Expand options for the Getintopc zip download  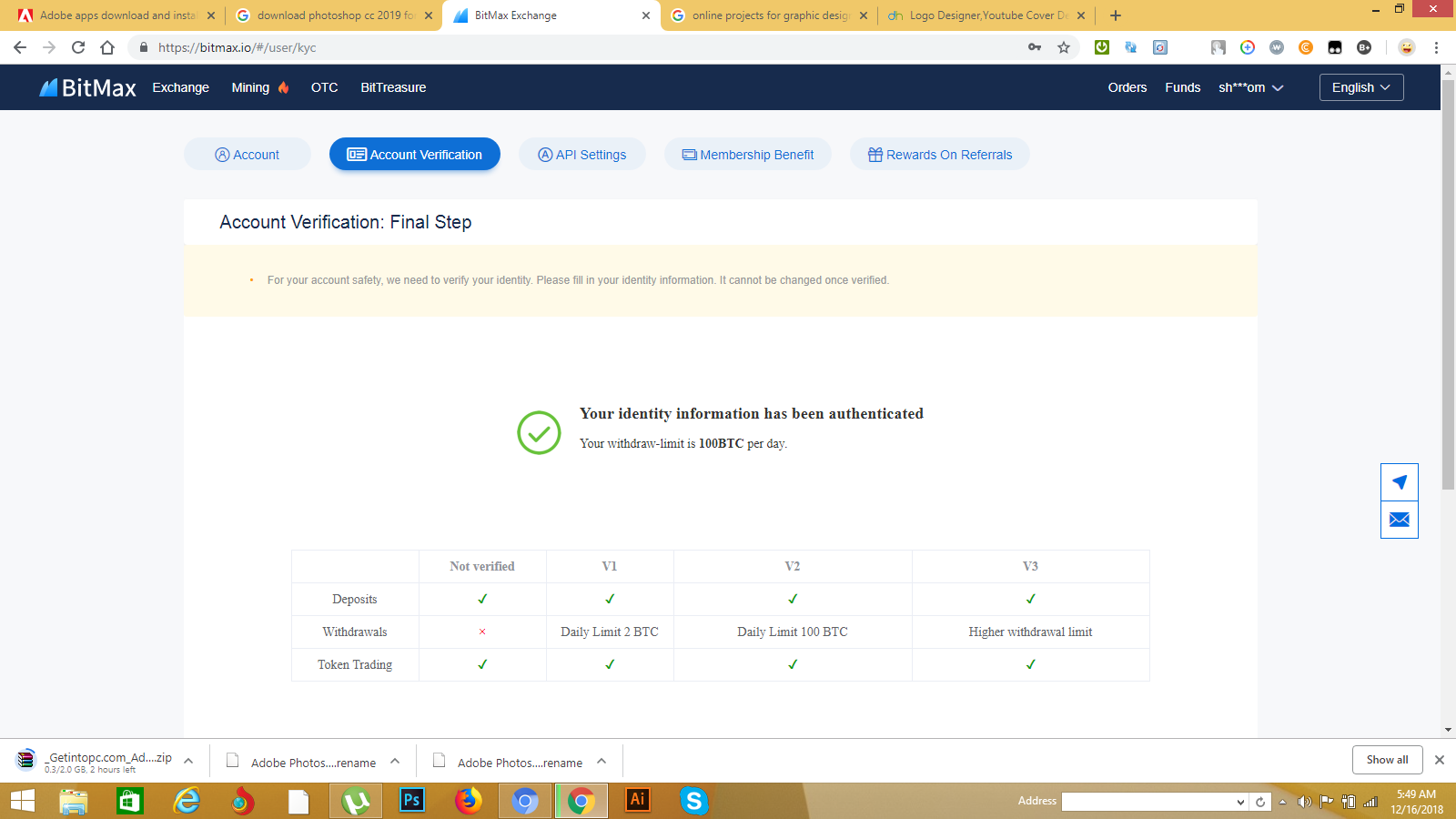(188, 761)
